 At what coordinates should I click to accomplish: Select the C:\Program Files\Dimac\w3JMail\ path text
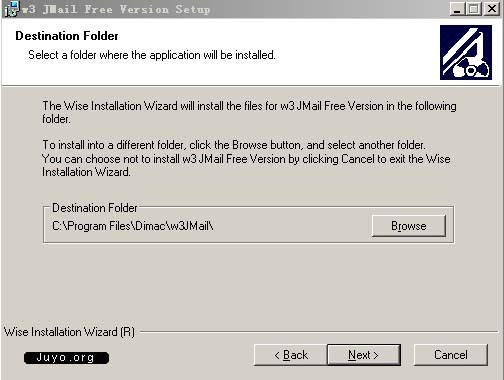pyautogui.click(x=133, y=226)
